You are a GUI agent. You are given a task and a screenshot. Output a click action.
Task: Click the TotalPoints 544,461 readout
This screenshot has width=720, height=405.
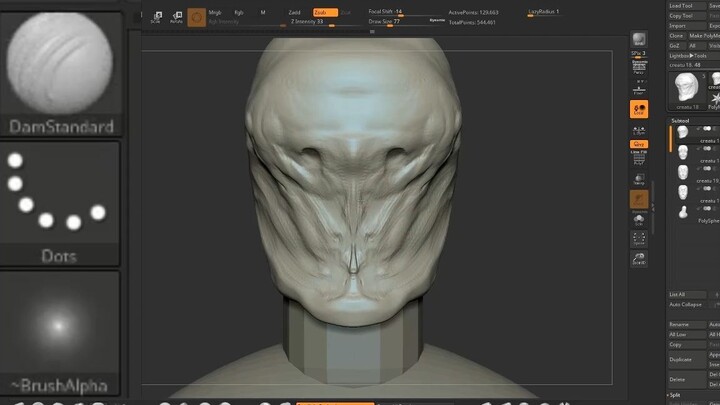pyautogui.click(x=472, y=22)
